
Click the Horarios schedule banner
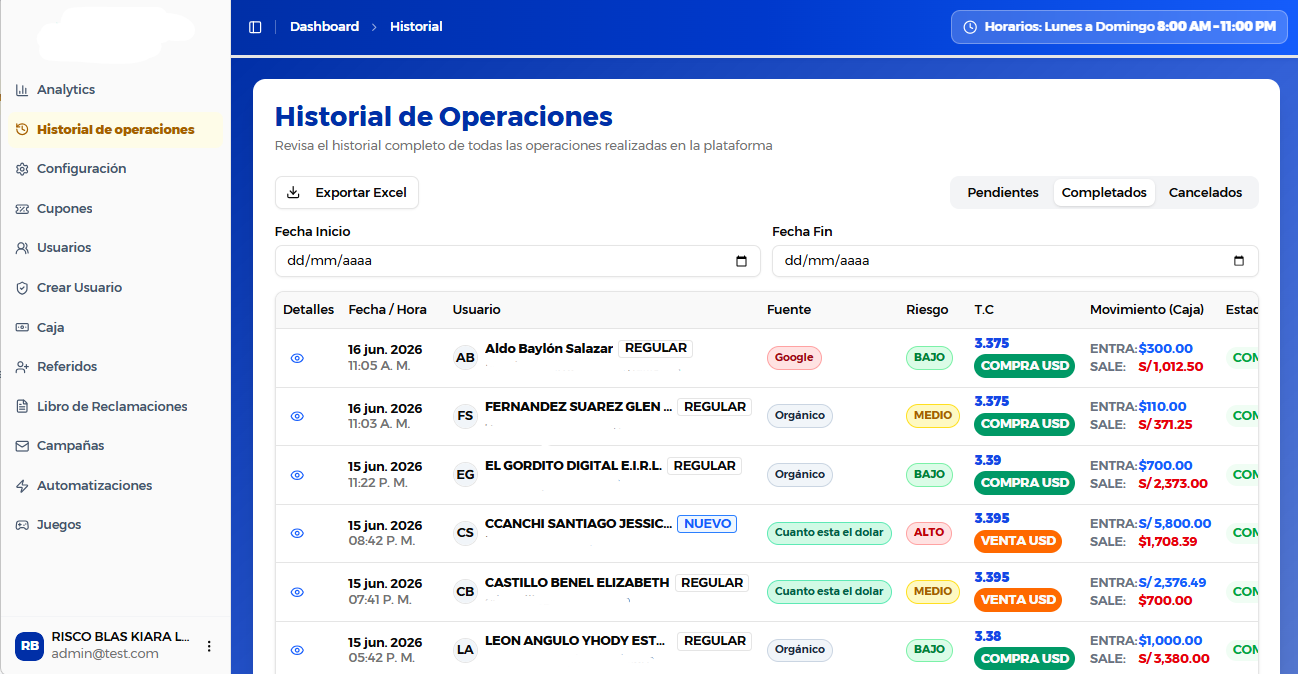(x=1119, y=27)
